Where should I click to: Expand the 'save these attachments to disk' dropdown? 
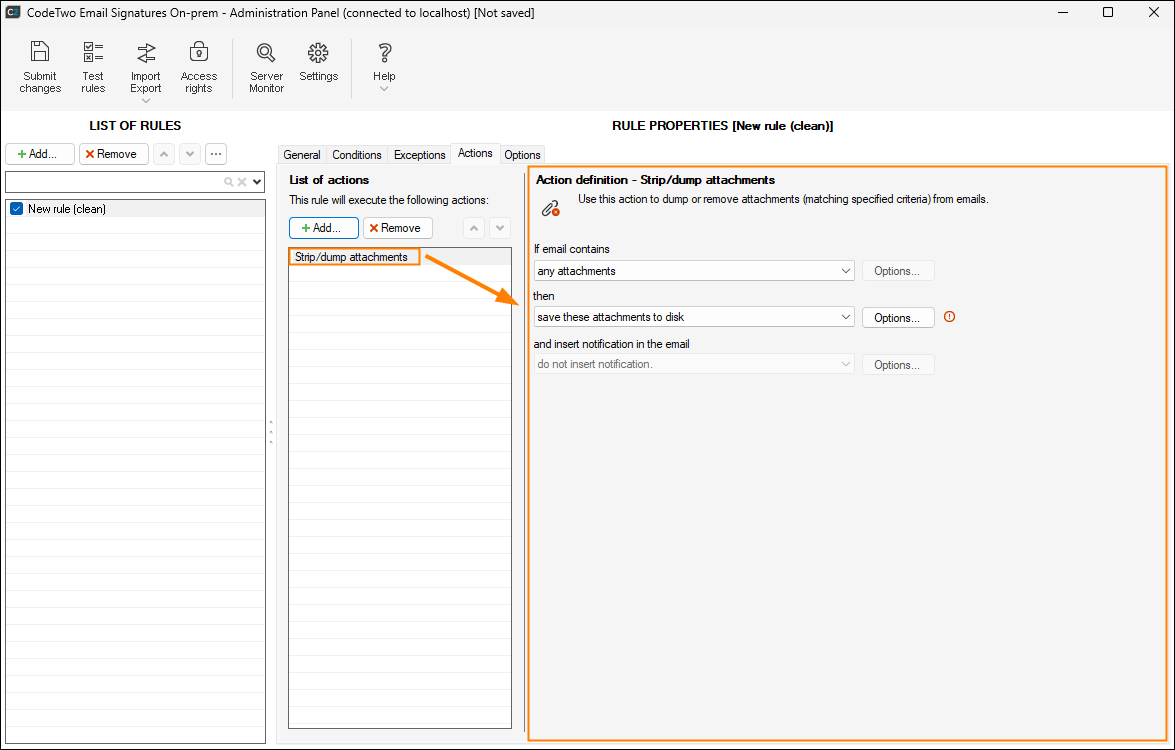(845, 317)
